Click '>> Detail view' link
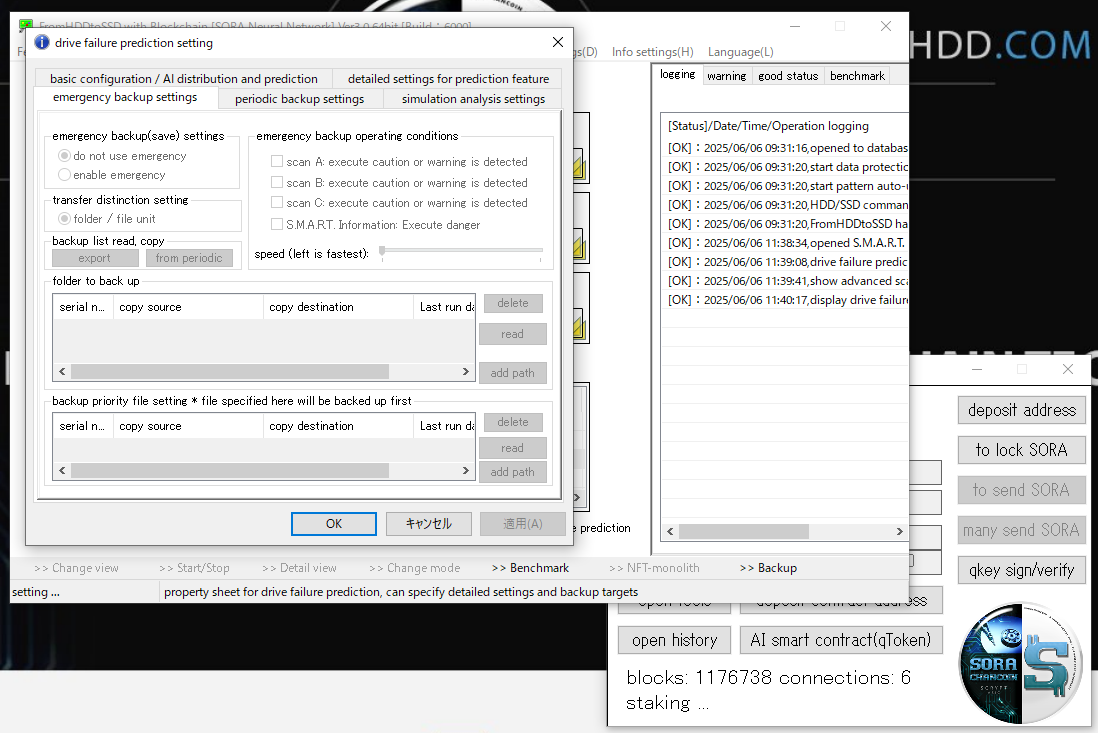This screenshot has height=733, width=1098. tap(299, 568)
